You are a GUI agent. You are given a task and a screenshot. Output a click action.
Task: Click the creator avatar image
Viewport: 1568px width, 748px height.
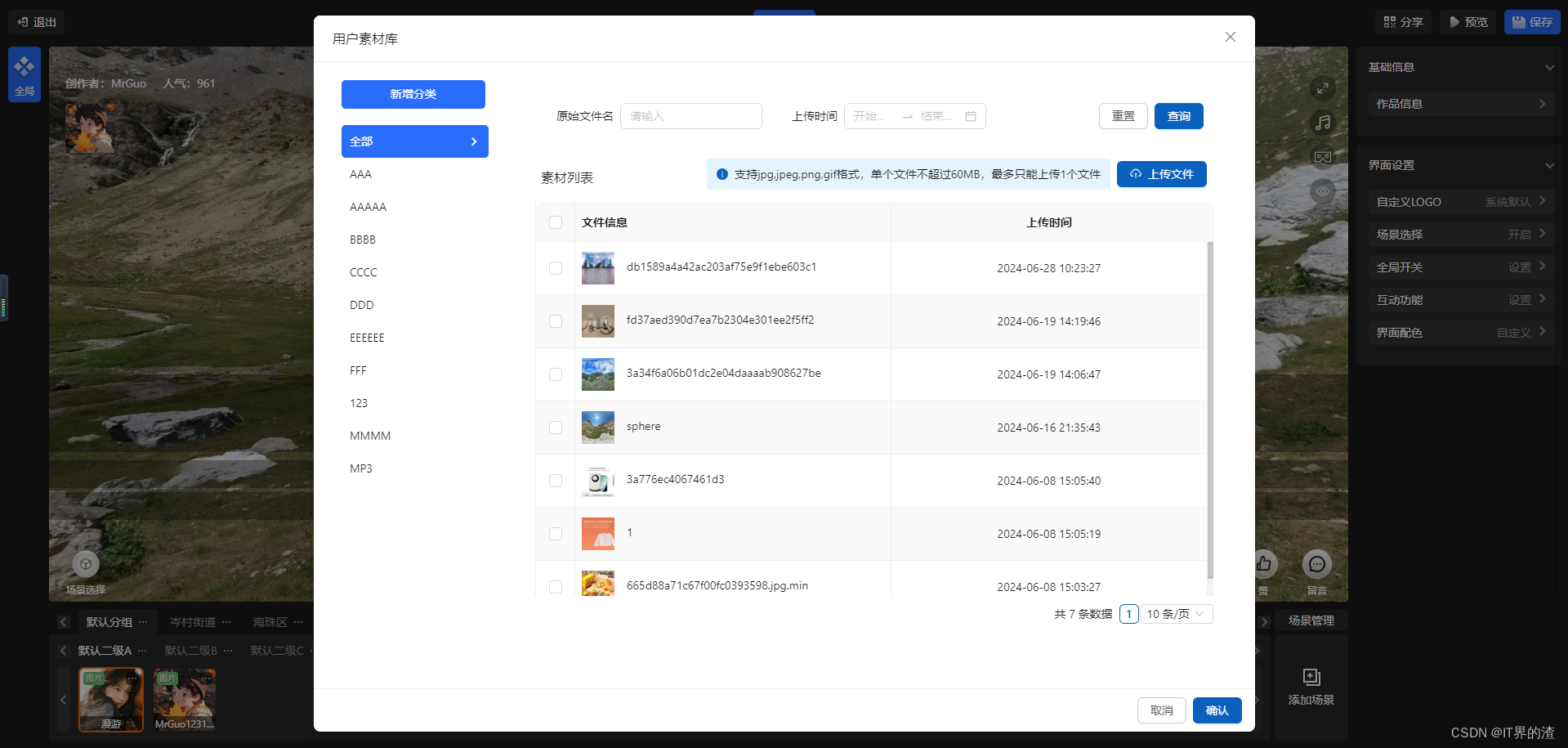coord(90,128)
